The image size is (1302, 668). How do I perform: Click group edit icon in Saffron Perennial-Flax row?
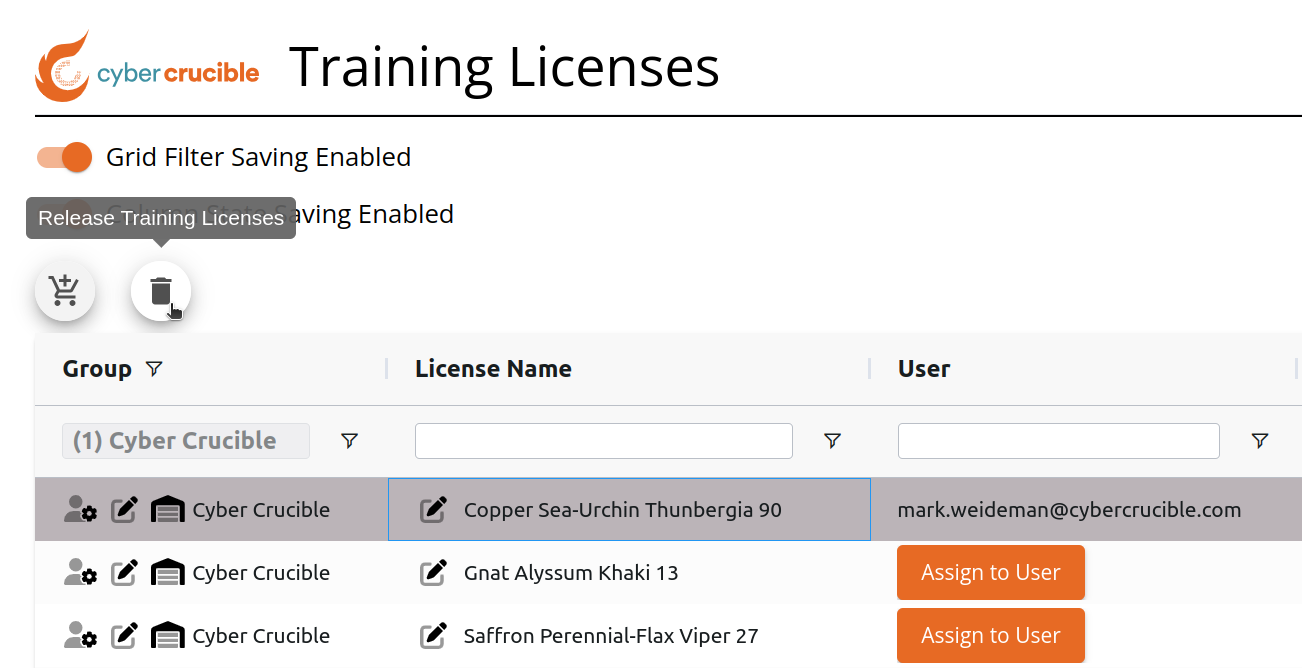tap(124, 636)
